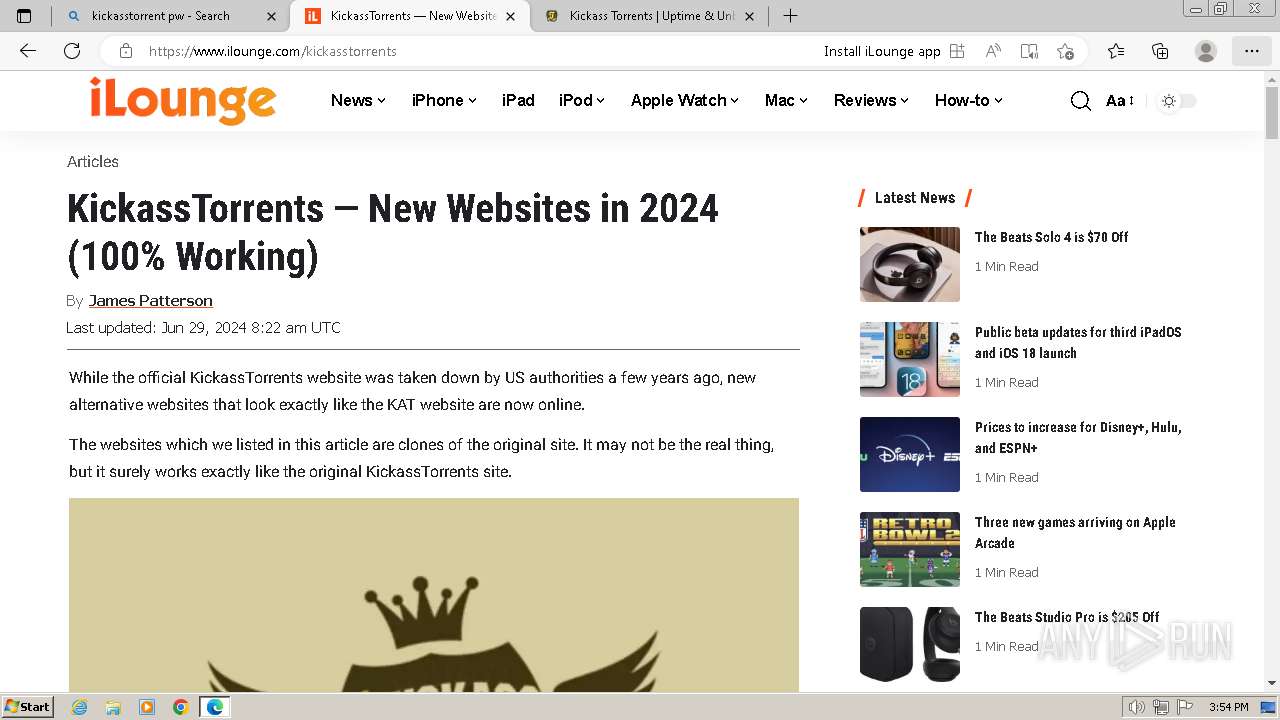Toggle dark mode switch

[1177, 101]
